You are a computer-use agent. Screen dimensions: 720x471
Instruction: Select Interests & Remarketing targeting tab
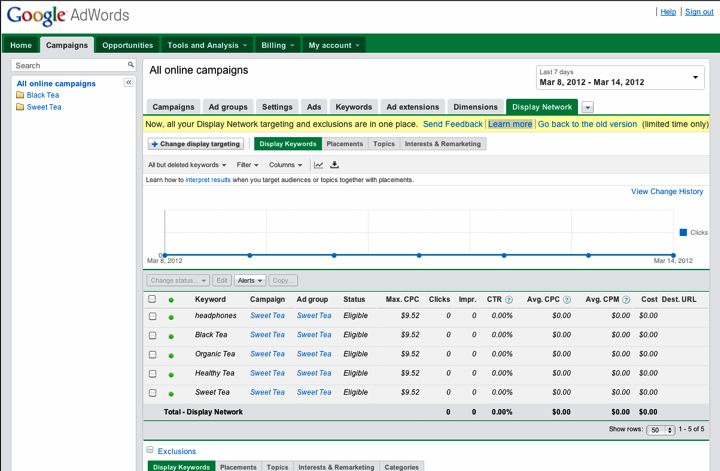443,144
